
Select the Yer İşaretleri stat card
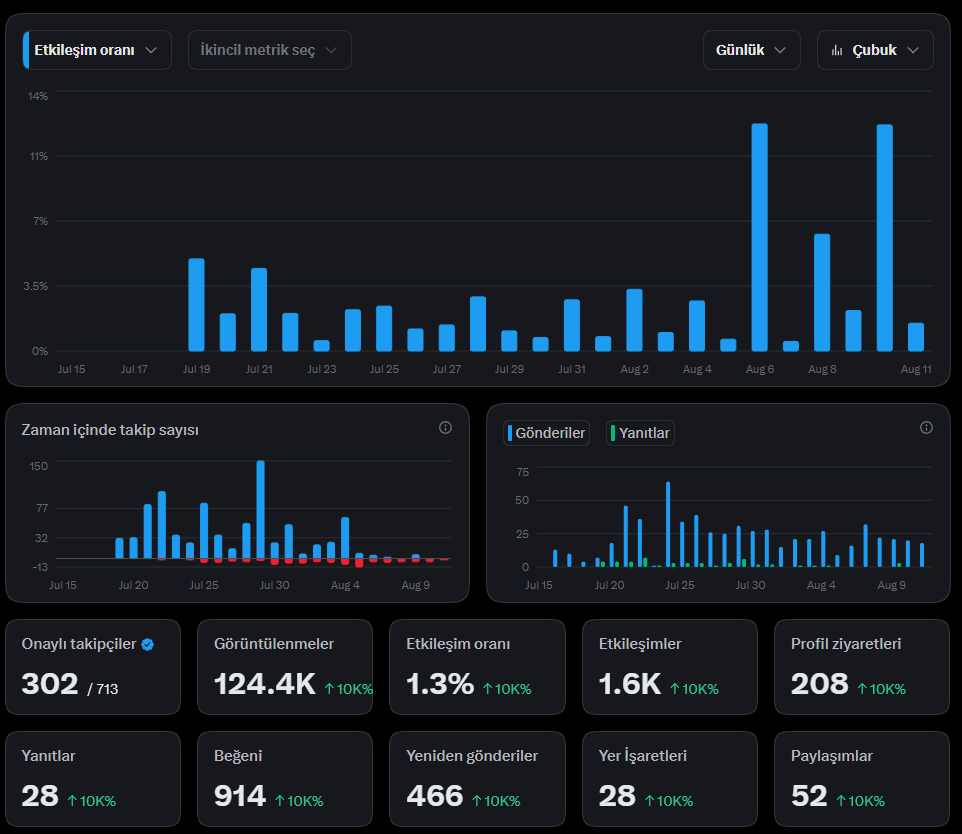[669, 779]
